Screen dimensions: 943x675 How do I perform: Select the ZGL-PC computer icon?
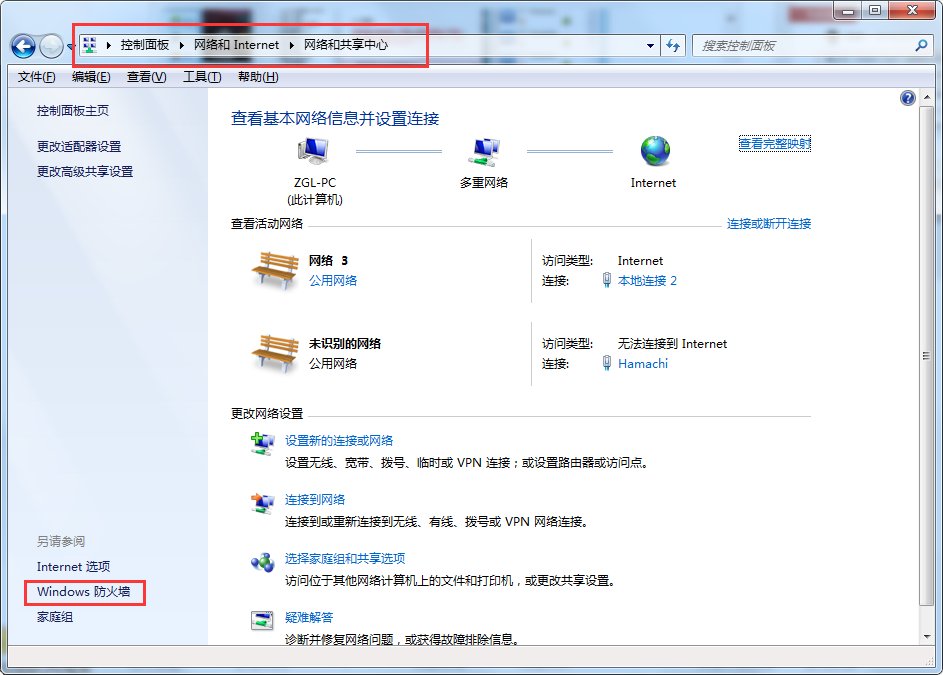312,147
